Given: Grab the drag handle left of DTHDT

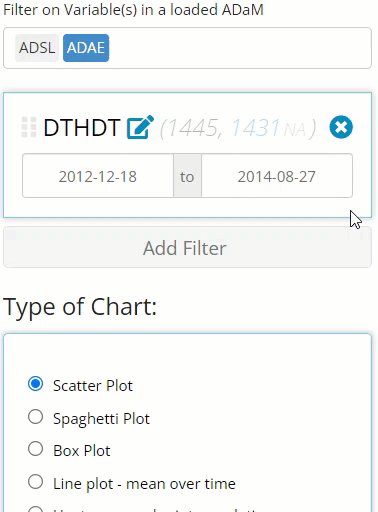Looking at the screenshot, I should coord(29,127).
